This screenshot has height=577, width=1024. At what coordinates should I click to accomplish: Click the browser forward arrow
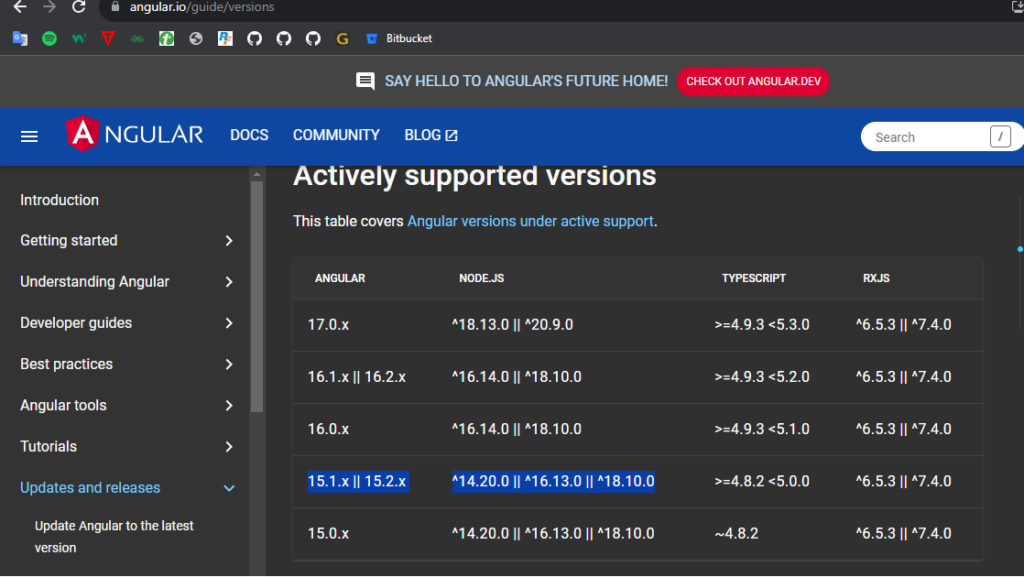49,7
